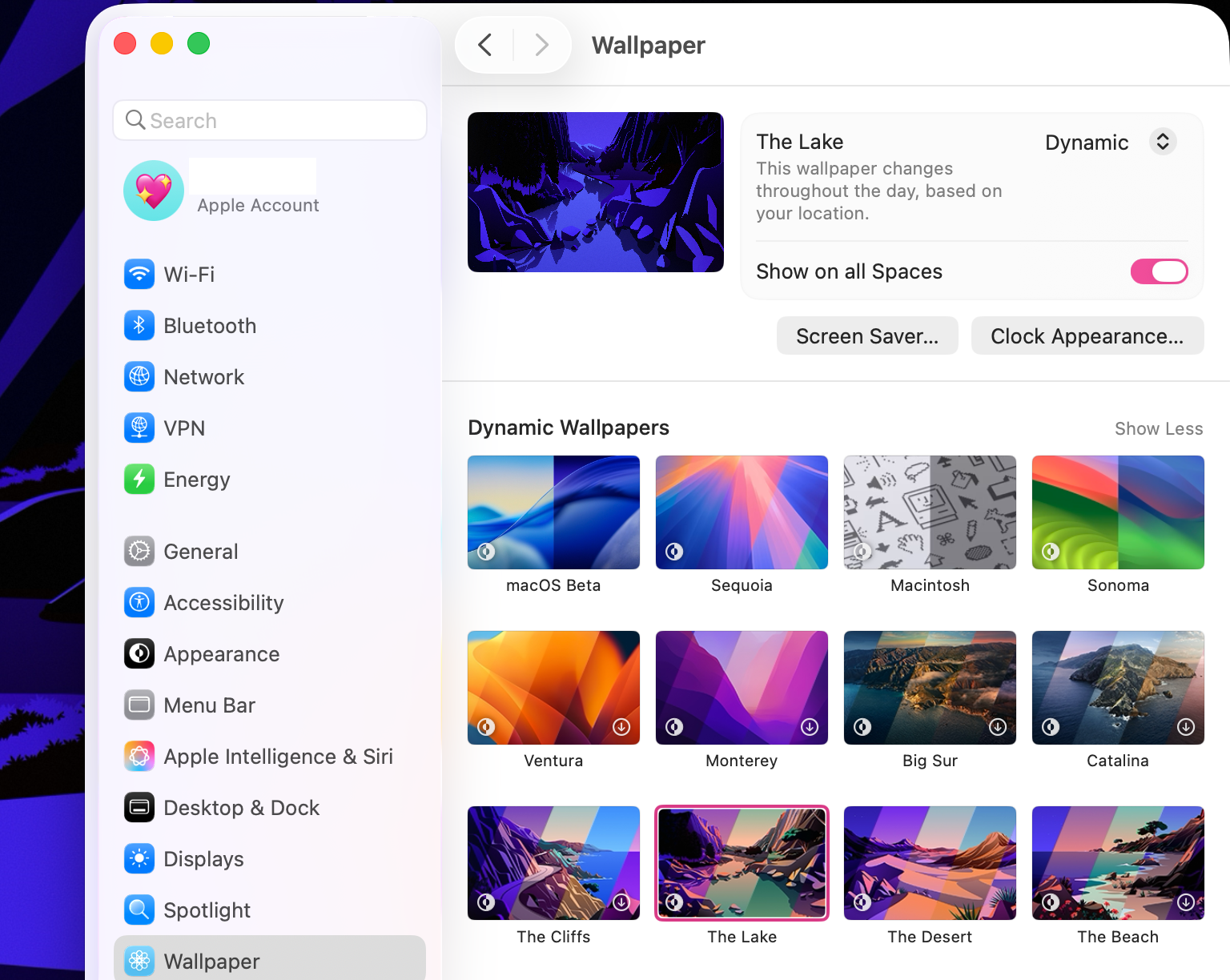Toggle Show on all Spaces switch
Image resolution: width=1230 pixels, height=980 pixels.
[x=1159, y=272]
